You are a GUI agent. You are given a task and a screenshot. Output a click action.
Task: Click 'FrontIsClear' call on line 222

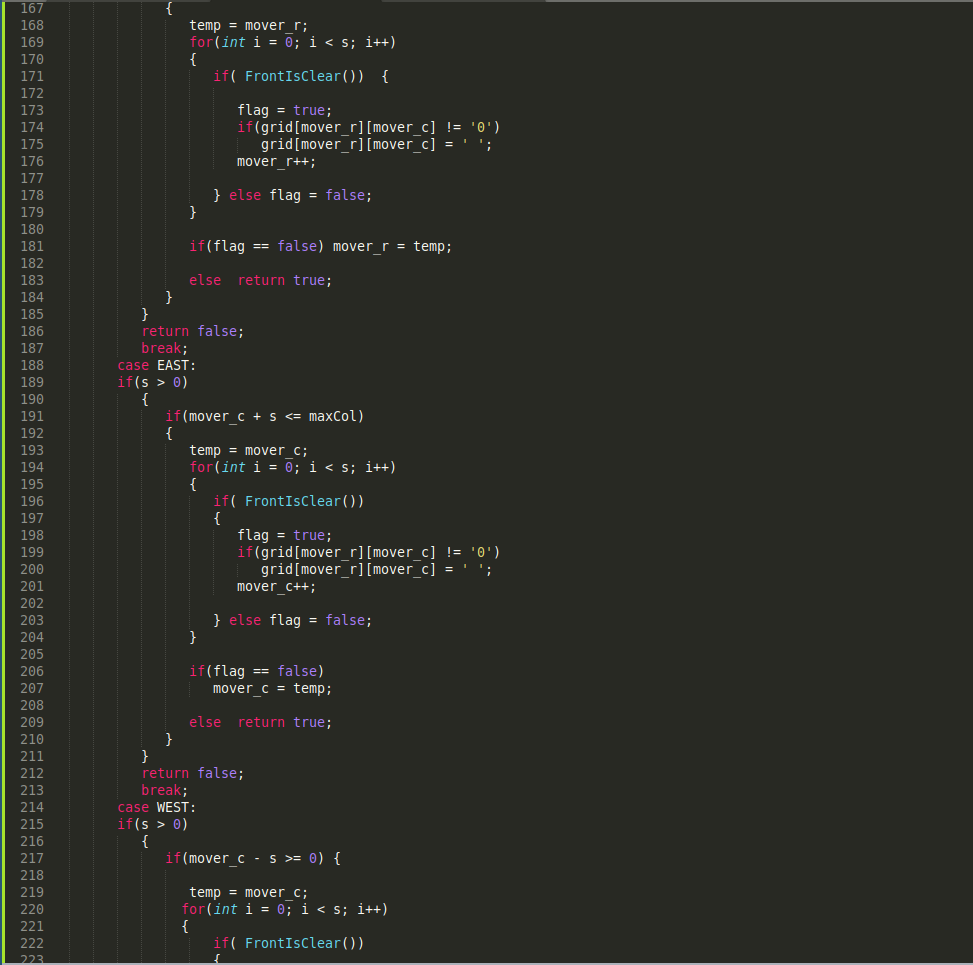(x=293, y=943)
